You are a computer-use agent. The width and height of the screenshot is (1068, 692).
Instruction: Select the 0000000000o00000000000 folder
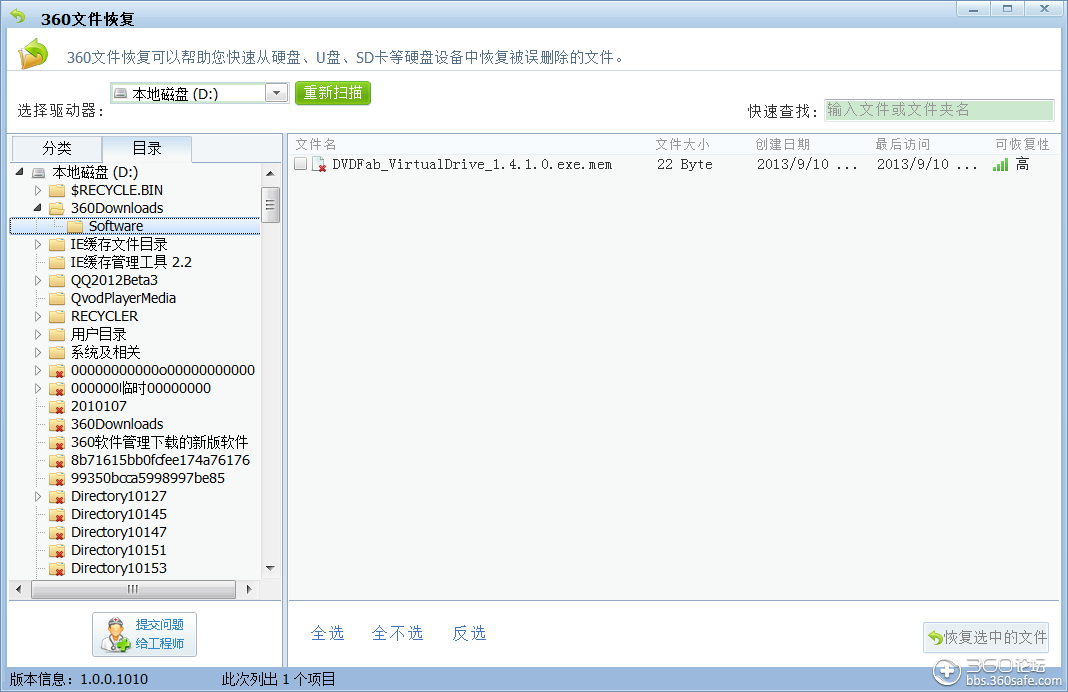pos(163,371)
